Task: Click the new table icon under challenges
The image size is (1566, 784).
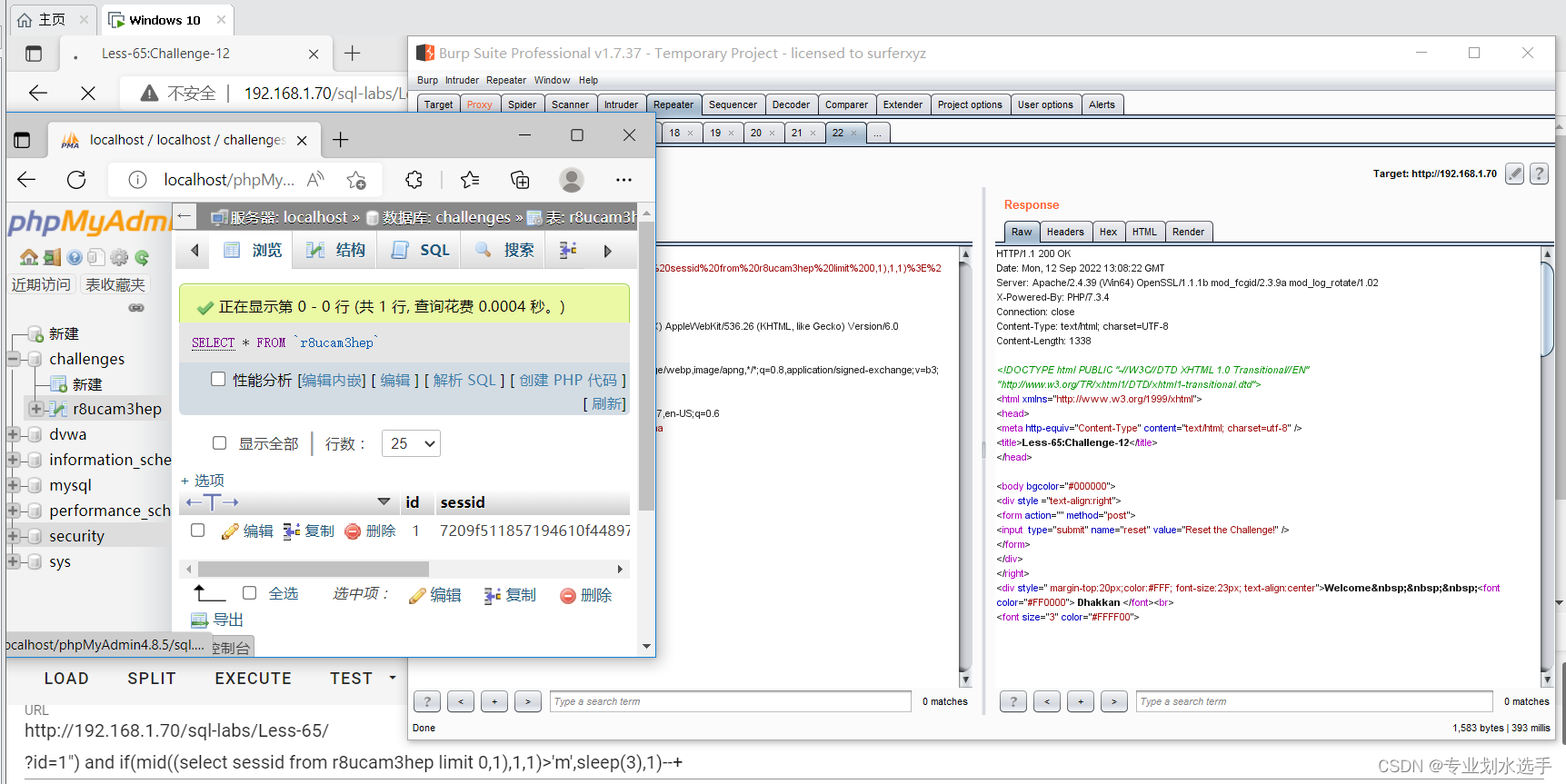Action: (x=58, y=384)
